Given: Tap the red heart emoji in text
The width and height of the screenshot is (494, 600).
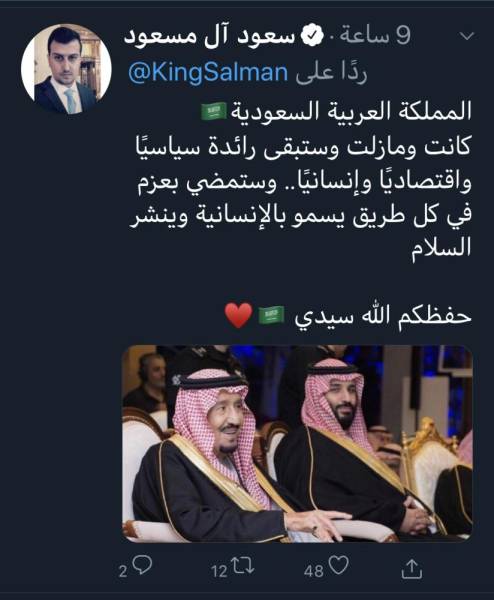Looking at the screenshot, I should click(238, 315).
